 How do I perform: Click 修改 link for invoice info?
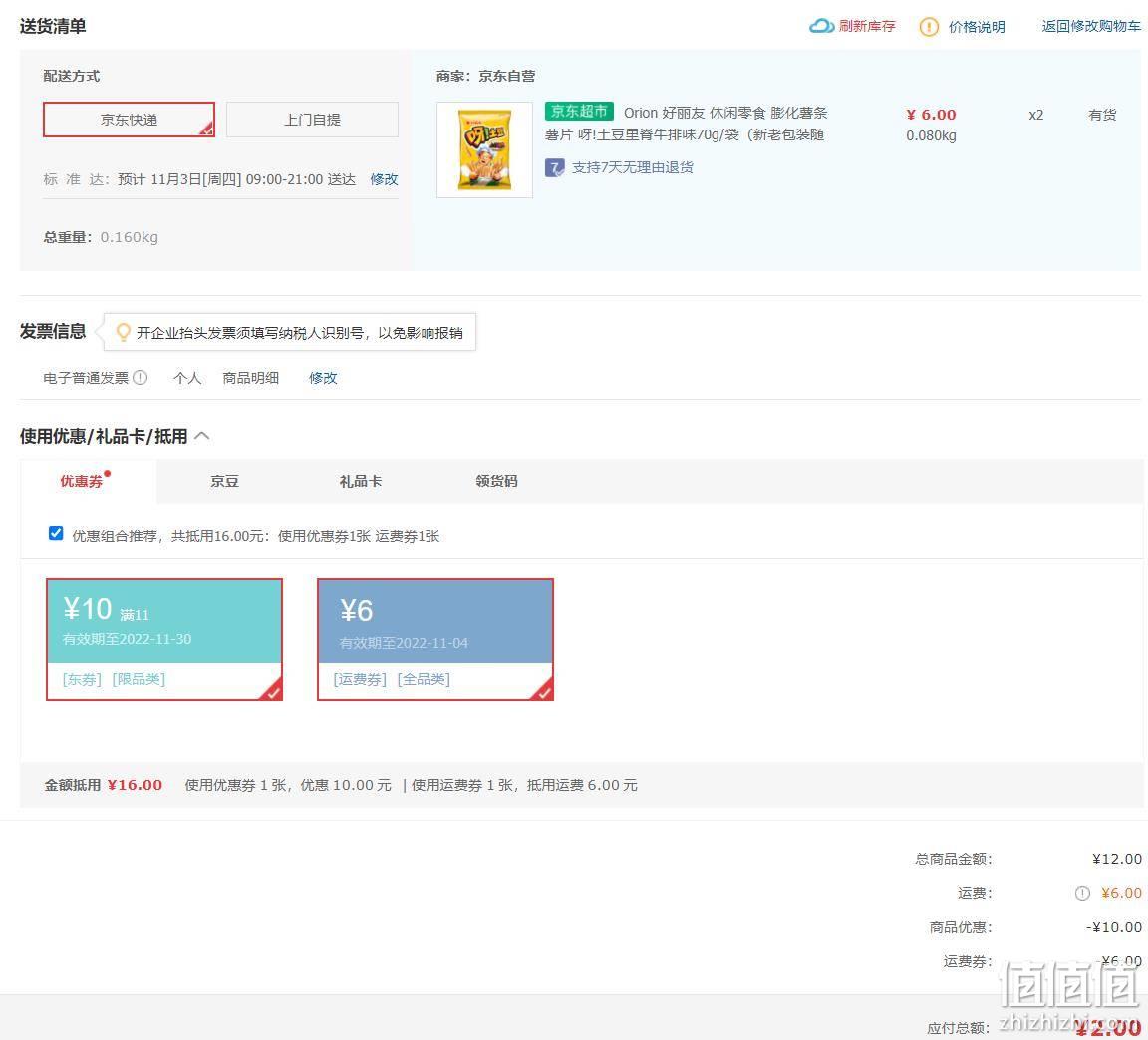click(323, 378)
